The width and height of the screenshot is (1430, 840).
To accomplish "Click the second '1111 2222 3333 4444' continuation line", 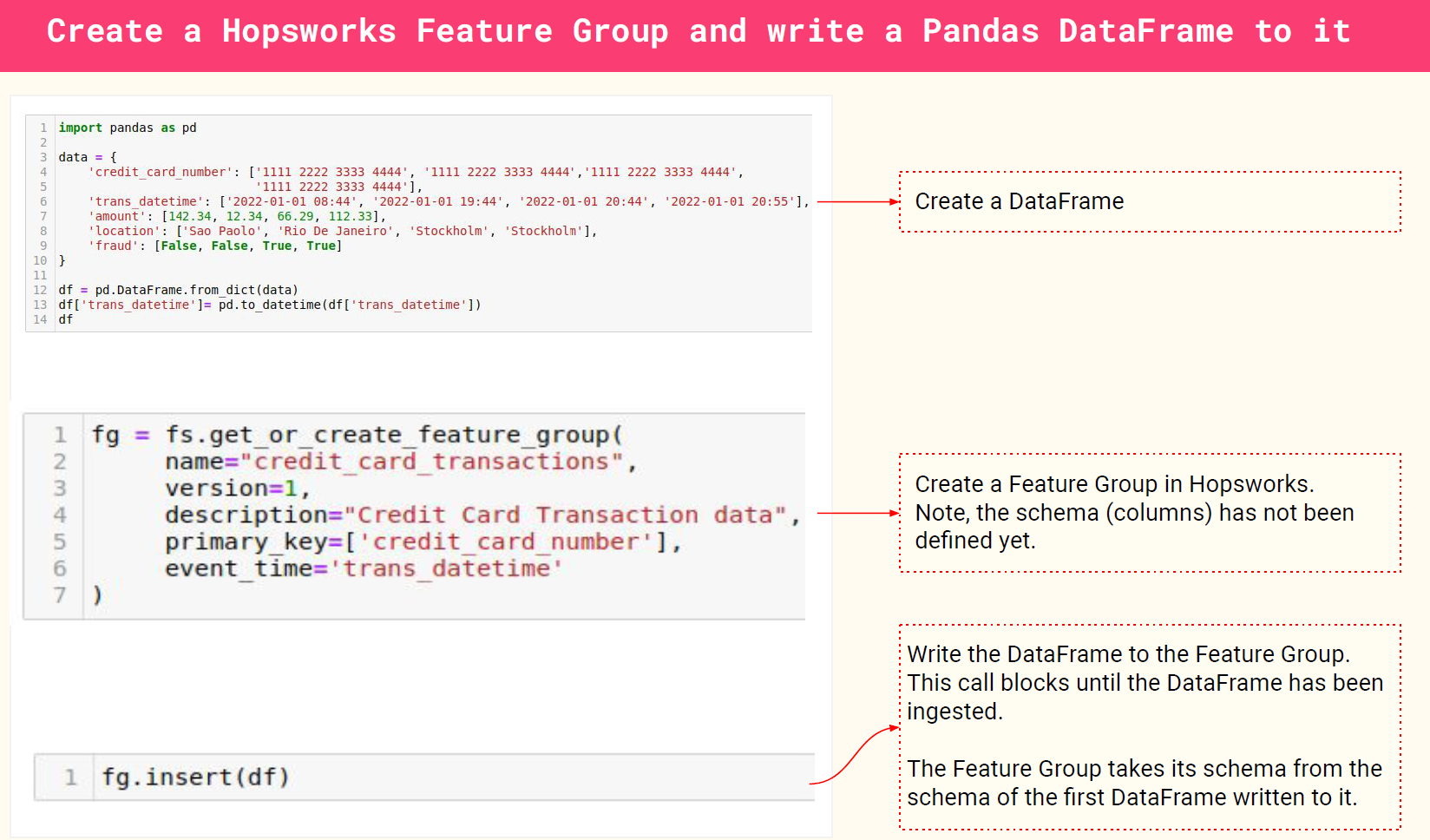I will (338, 187).
